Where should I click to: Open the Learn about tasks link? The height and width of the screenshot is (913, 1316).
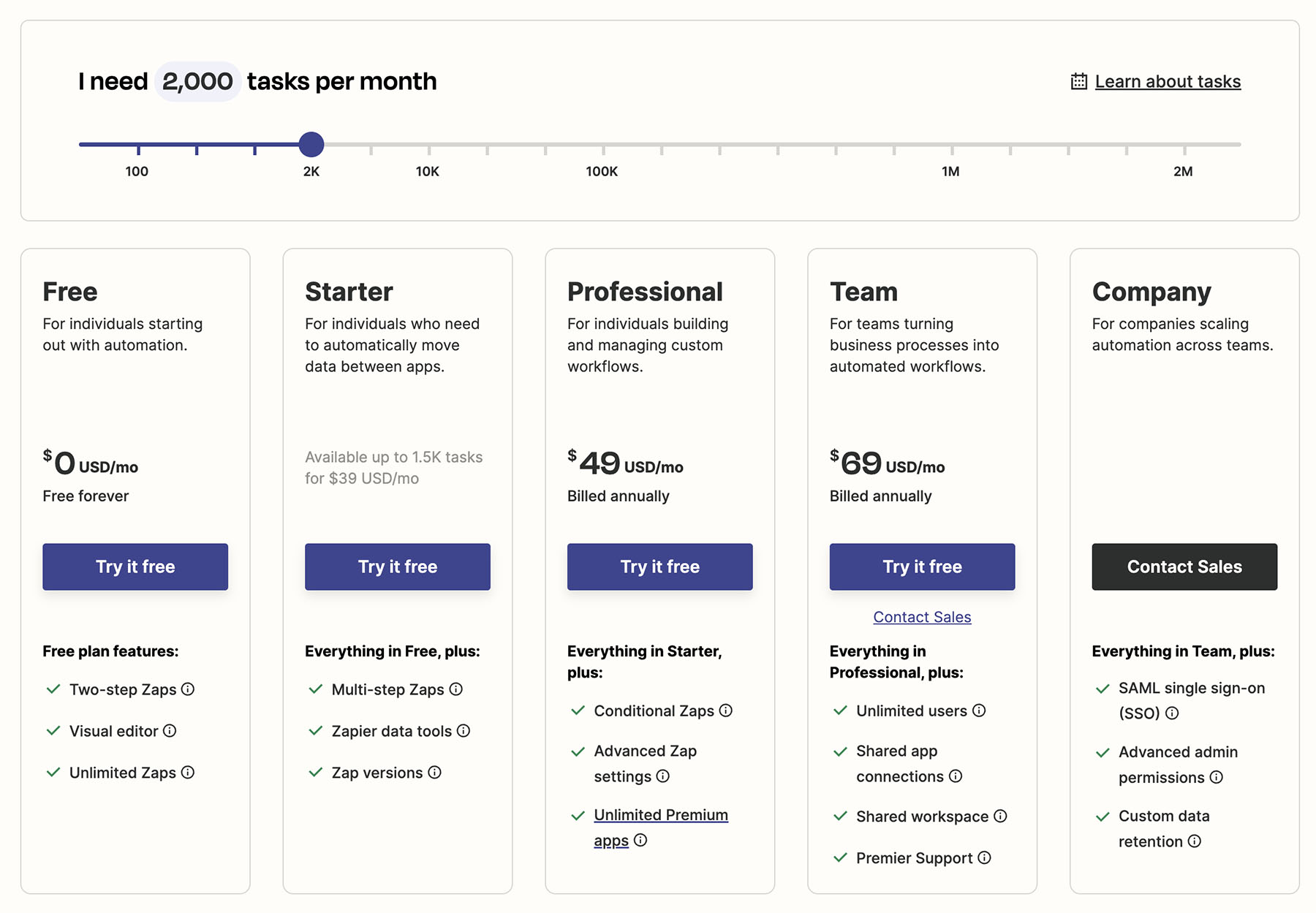pyautogui.click(x=1166, y=81)
